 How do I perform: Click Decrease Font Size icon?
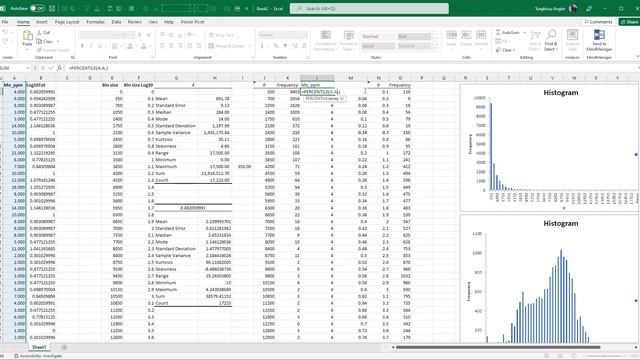point(148,35)
